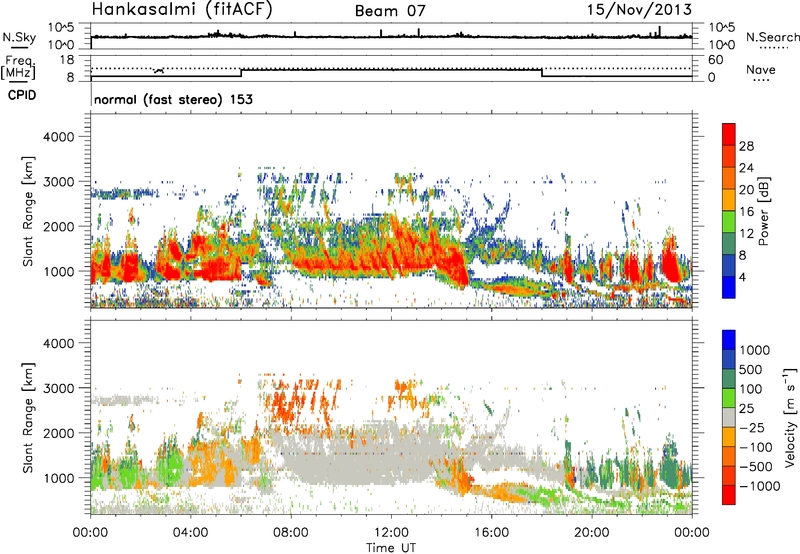
Task: Click the 500 tick on Velocity colorbar
Action: 751,369
